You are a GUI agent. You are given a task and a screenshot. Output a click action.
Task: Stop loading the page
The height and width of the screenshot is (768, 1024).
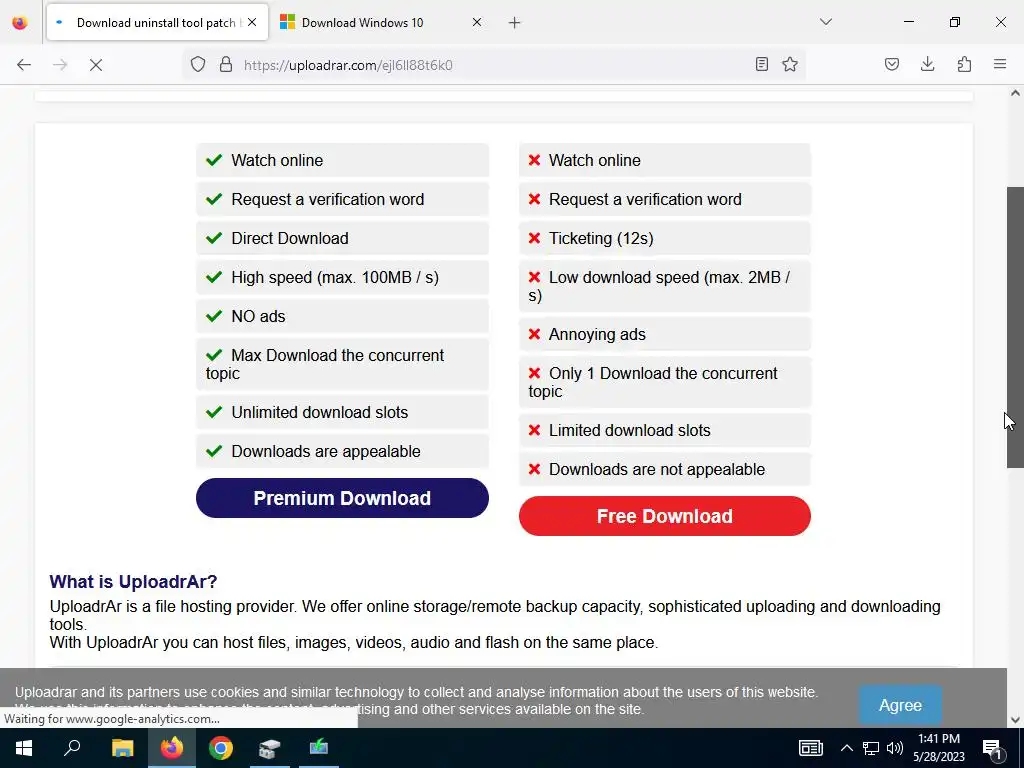click(95, 65)
